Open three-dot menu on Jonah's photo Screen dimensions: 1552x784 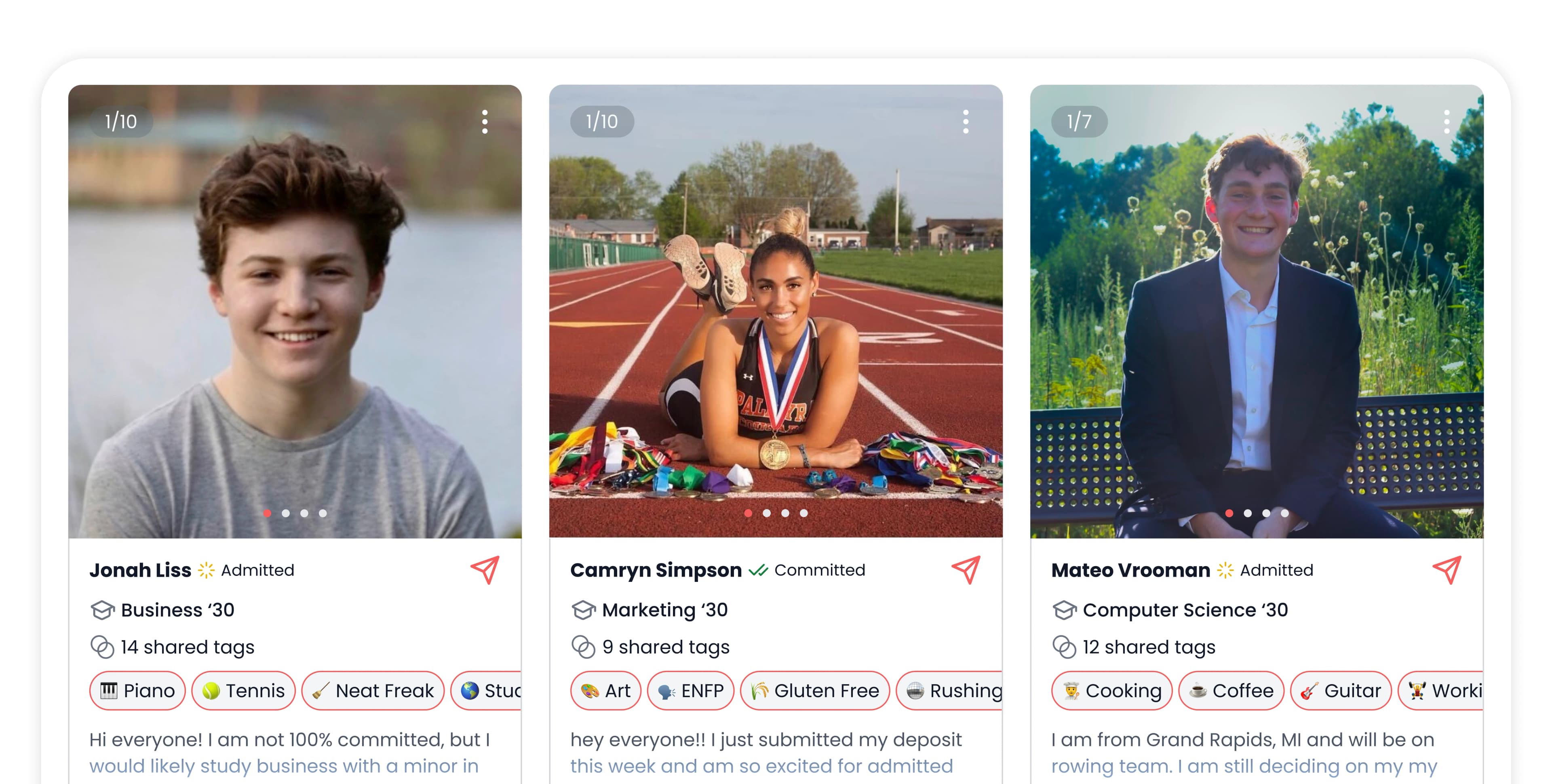pos(485,122)
